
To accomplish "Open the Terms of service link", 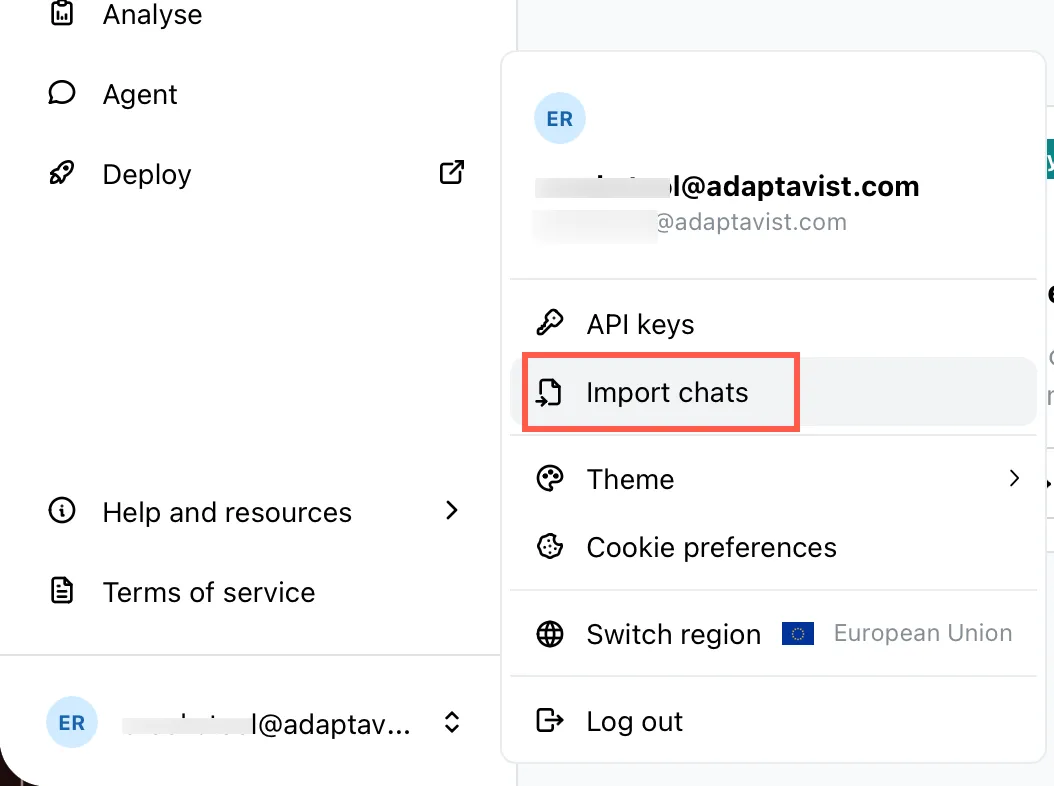I will click(208, 592).
